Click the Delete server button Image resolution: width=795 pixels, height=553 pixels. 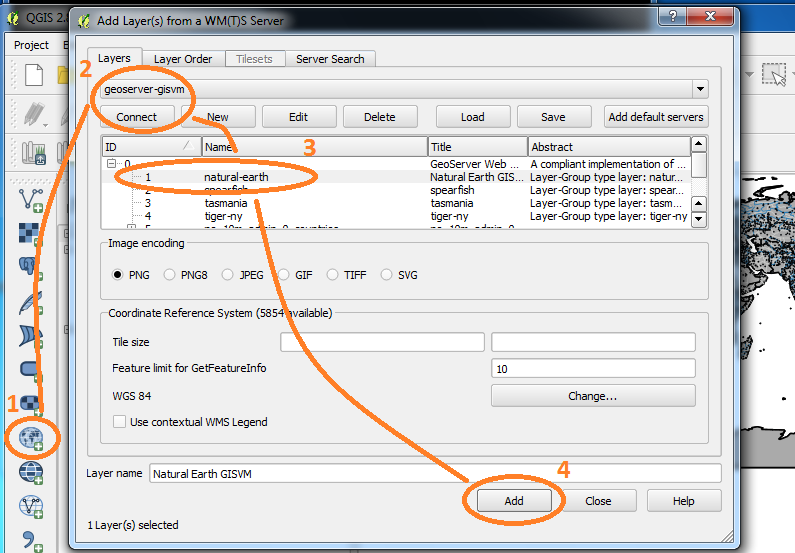(x=380, y=117)
